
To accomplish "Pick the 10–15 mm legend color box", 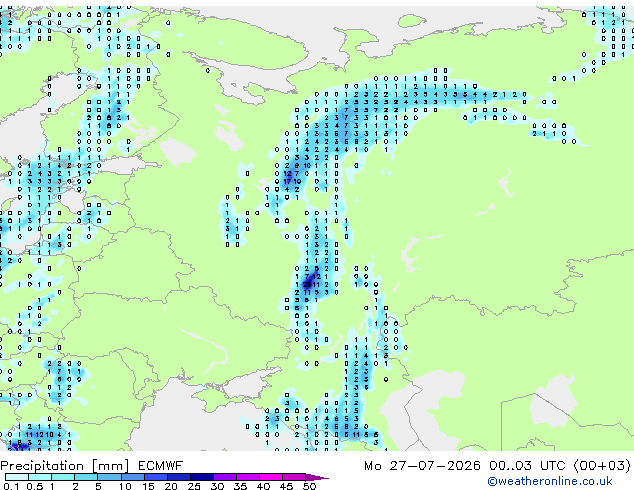I will pos(132,477).
